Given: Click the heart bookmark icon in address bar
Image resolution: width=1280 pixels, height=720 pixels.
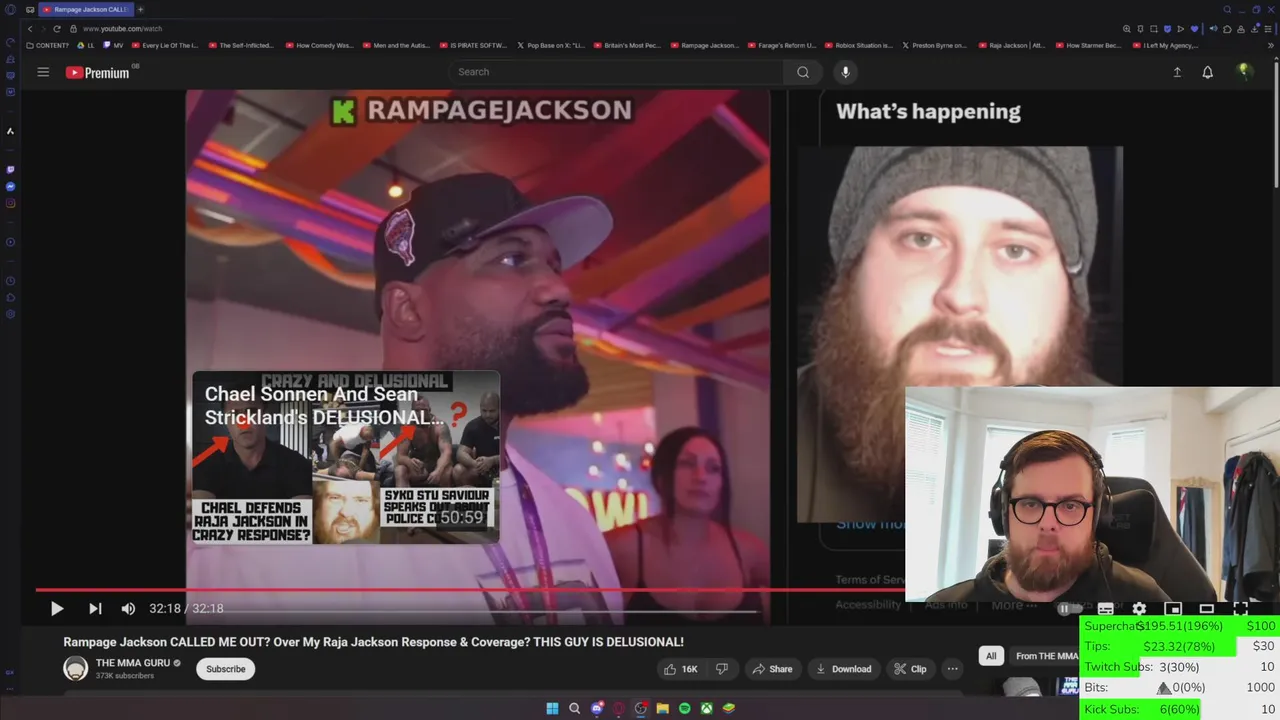Looking at the screenshot, I should (x=1193, y=29).
